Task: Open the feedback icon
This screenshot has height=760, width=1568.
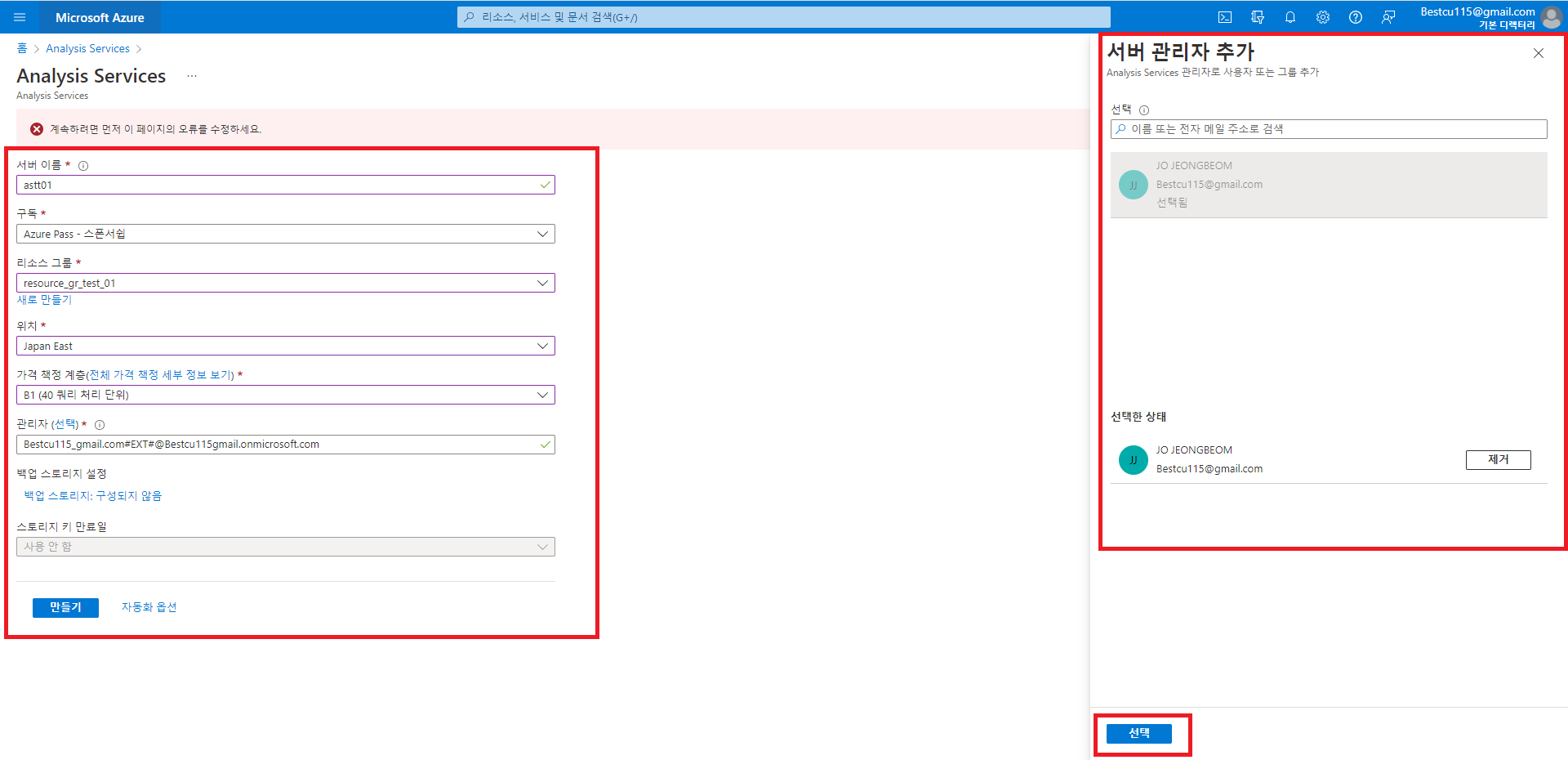Action: 1388,17
